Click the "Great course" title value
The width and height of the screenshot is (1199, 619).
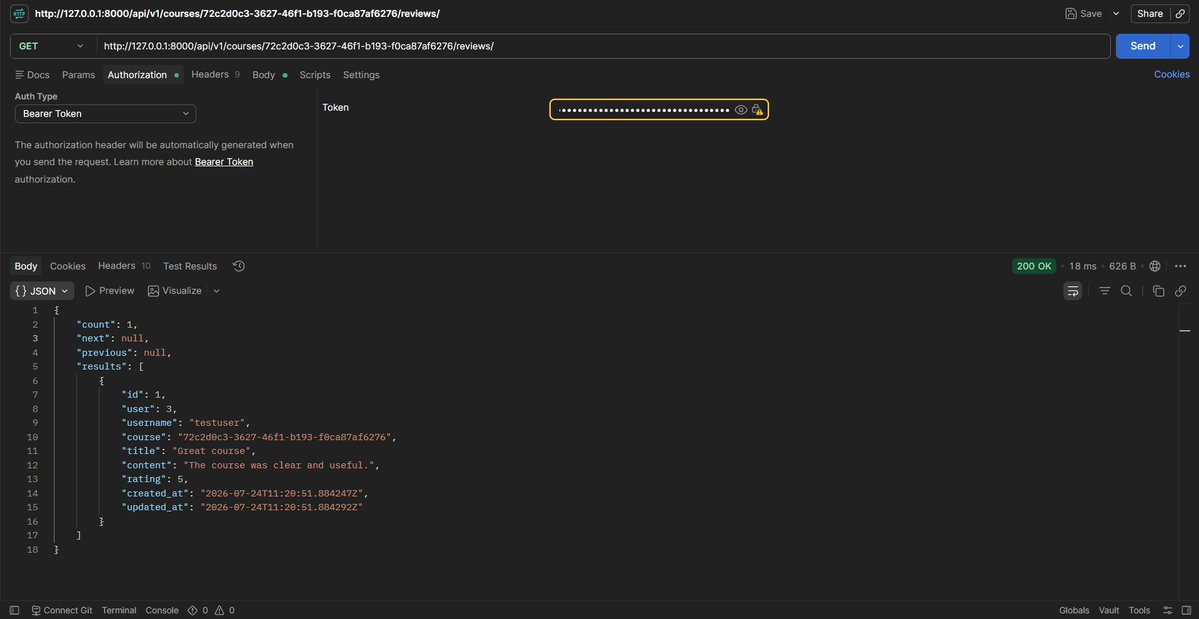coord(213,451)
